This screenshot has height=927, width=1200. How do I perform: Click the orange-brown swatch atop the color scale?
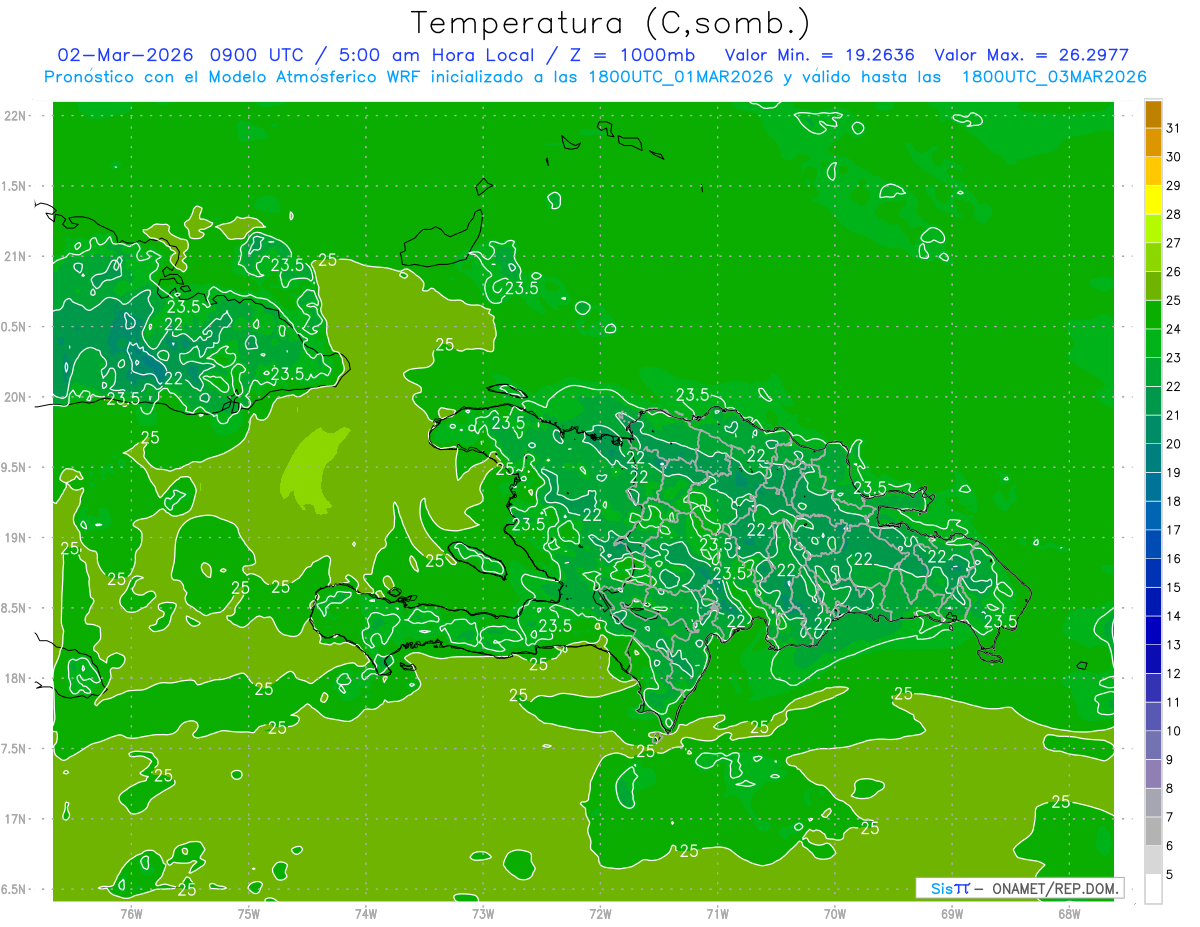tap(1153, 114)
